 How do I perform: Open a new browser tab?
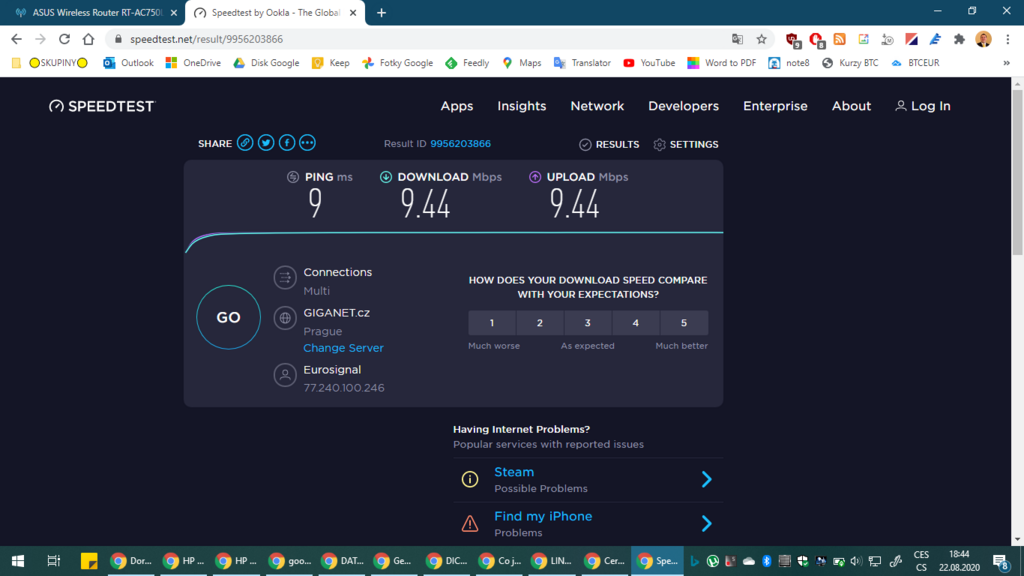(381, 12)
